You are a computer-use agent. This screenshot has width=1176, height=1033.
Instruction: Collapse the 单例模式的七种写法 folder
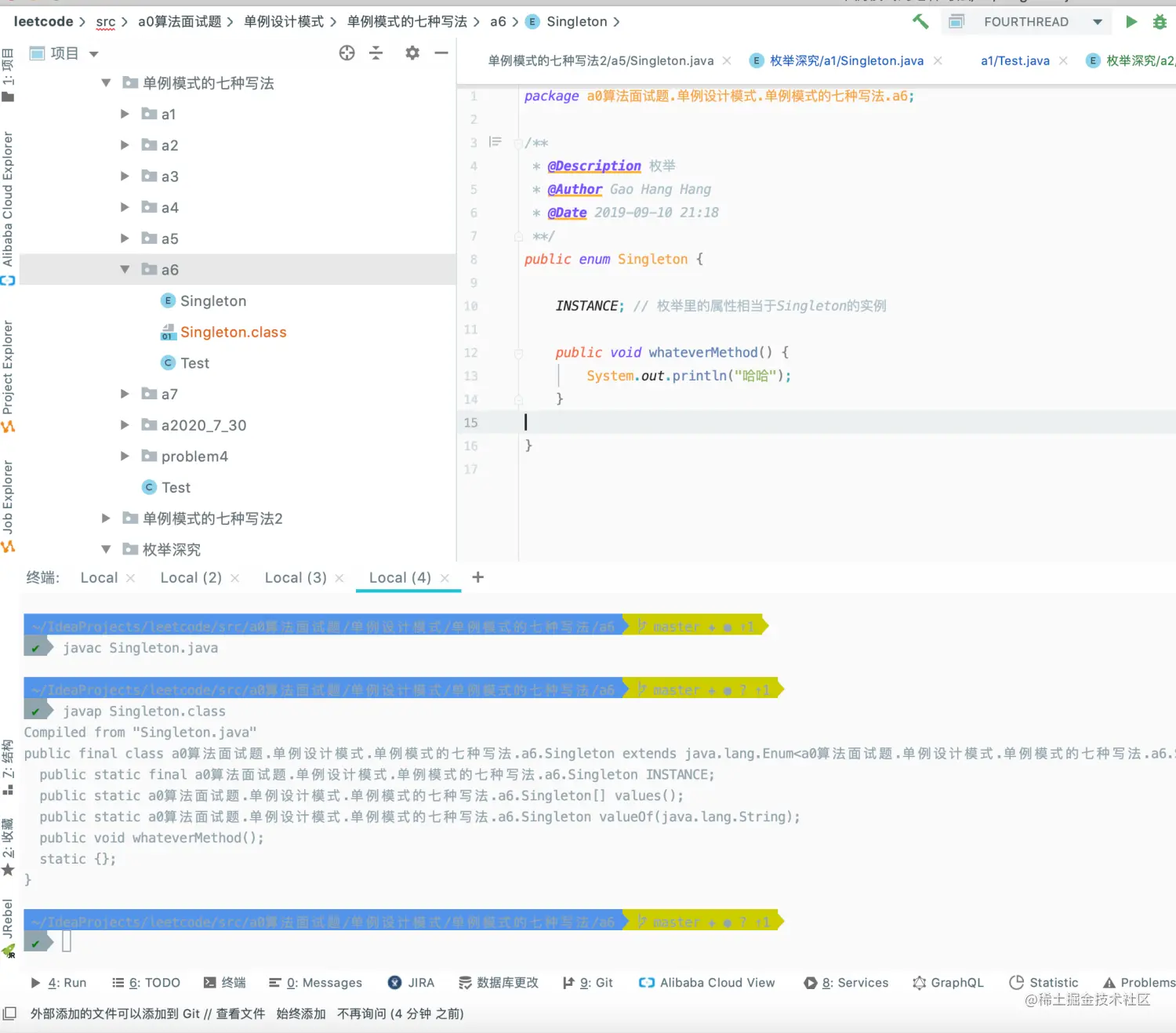(x=107, y=82)
